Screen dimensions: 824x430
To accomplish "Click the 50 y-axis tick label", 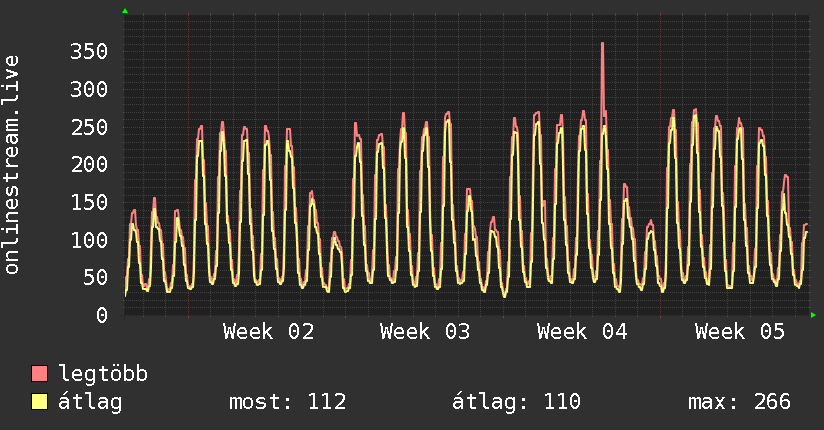I will click(x=94, y=278).
